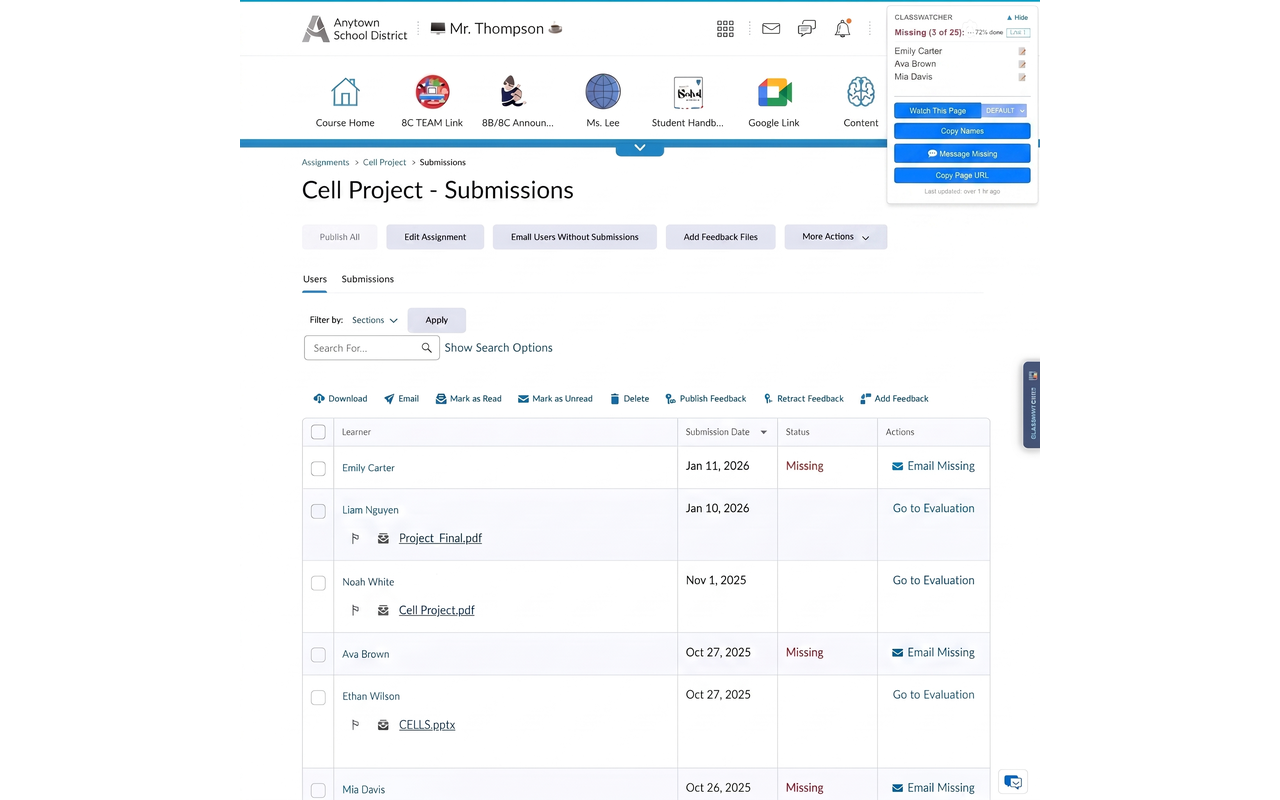Click Email in the submissions toolbar
Viewport: 1280px width, 800px height.
[401, 398]
